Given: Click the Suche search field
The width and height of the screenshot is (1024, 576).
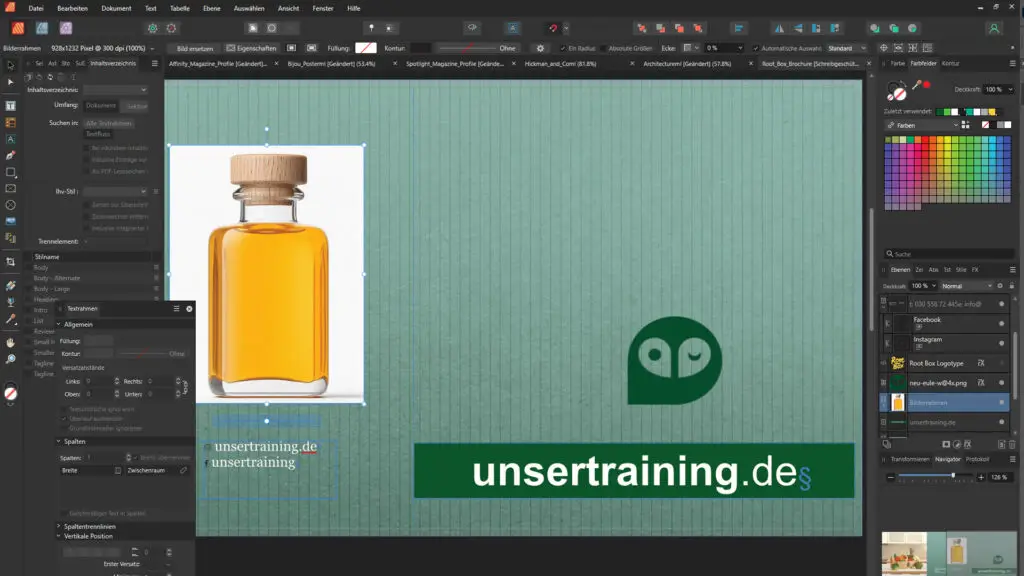Looking at the screenshot, I should pos(950,254).
